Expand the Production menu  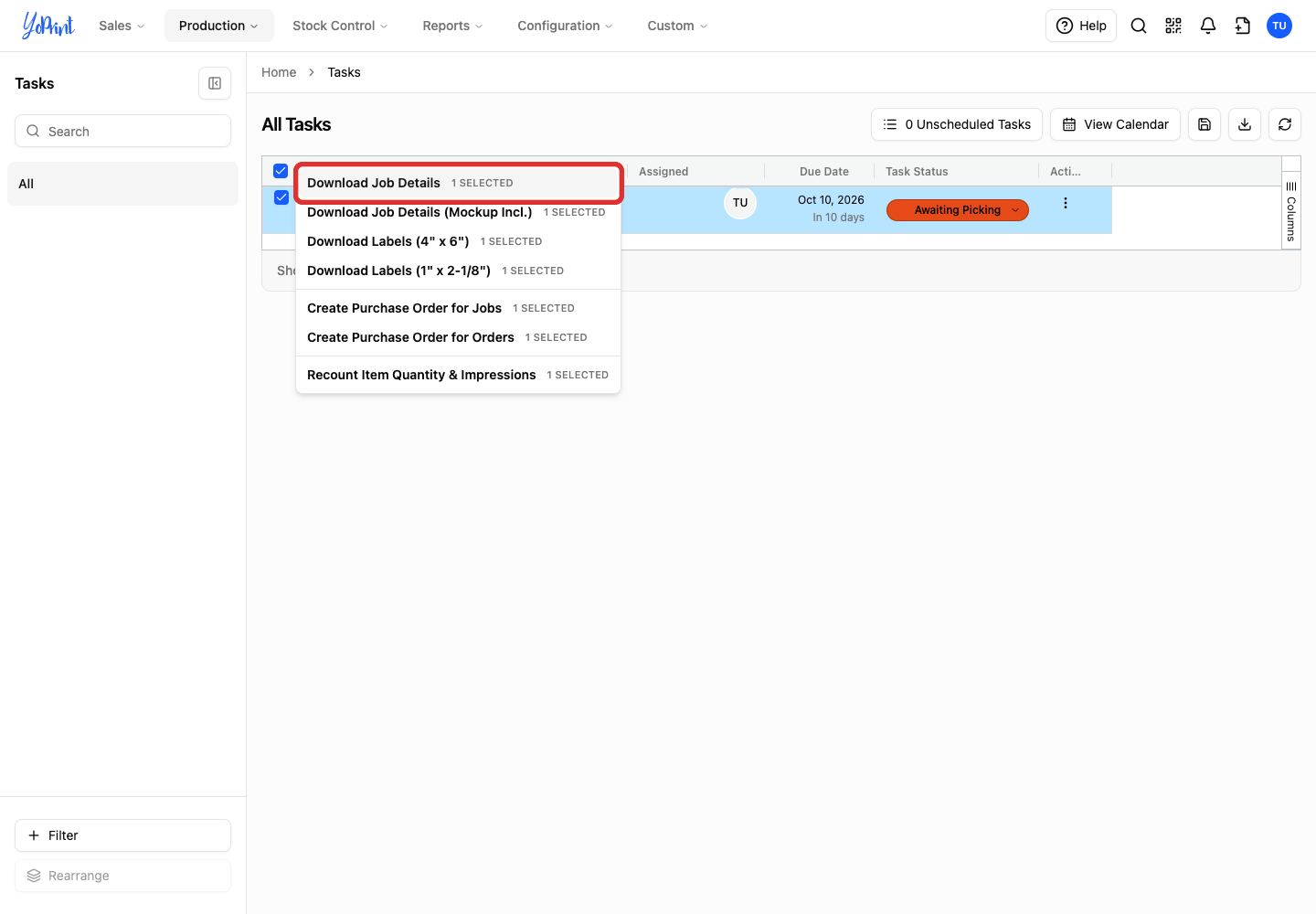tap(218, 26)
